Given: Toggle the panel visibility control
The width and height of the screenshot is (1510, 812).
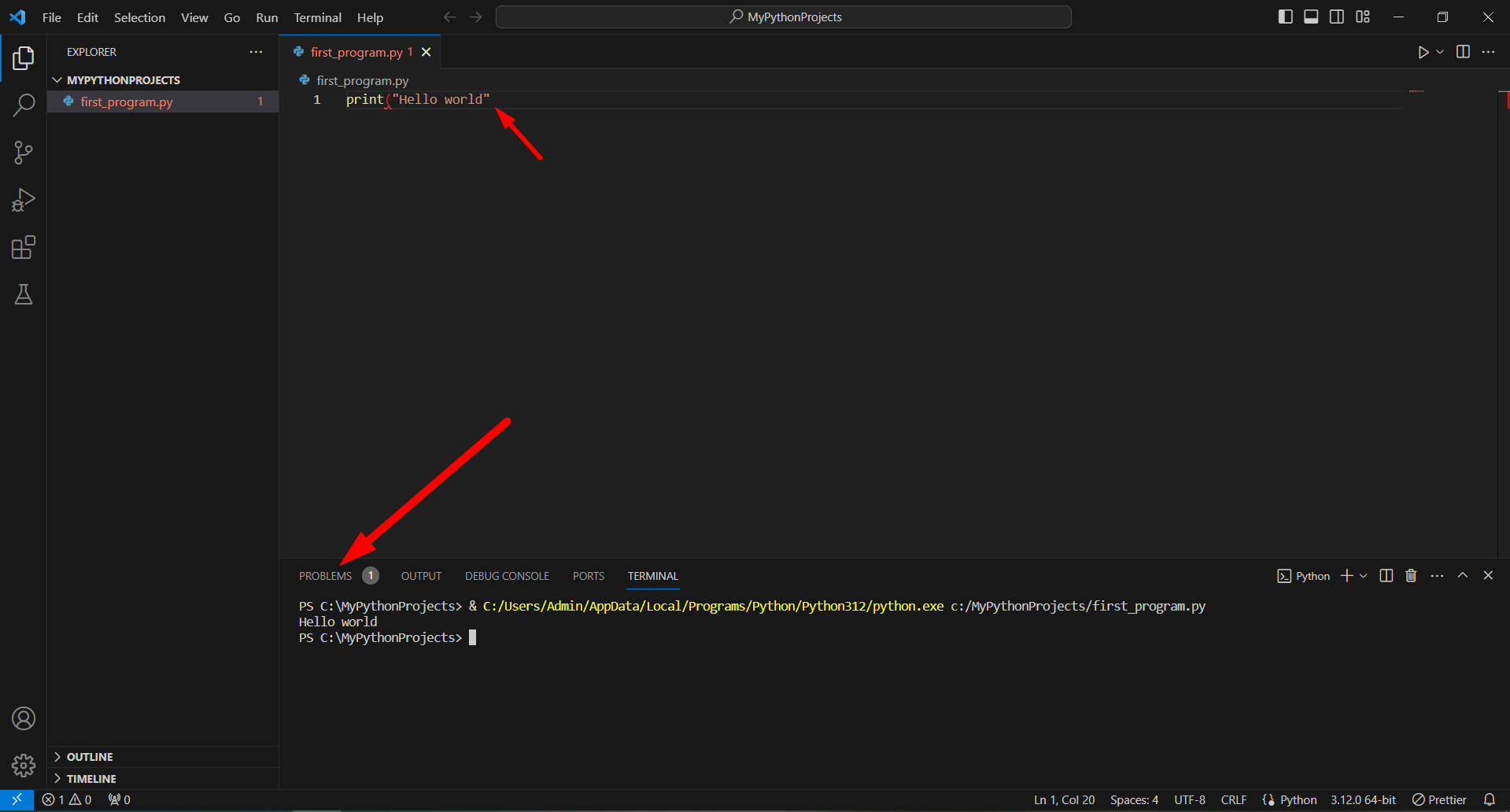Looking at the screenshot, I should click(1310, 17).
